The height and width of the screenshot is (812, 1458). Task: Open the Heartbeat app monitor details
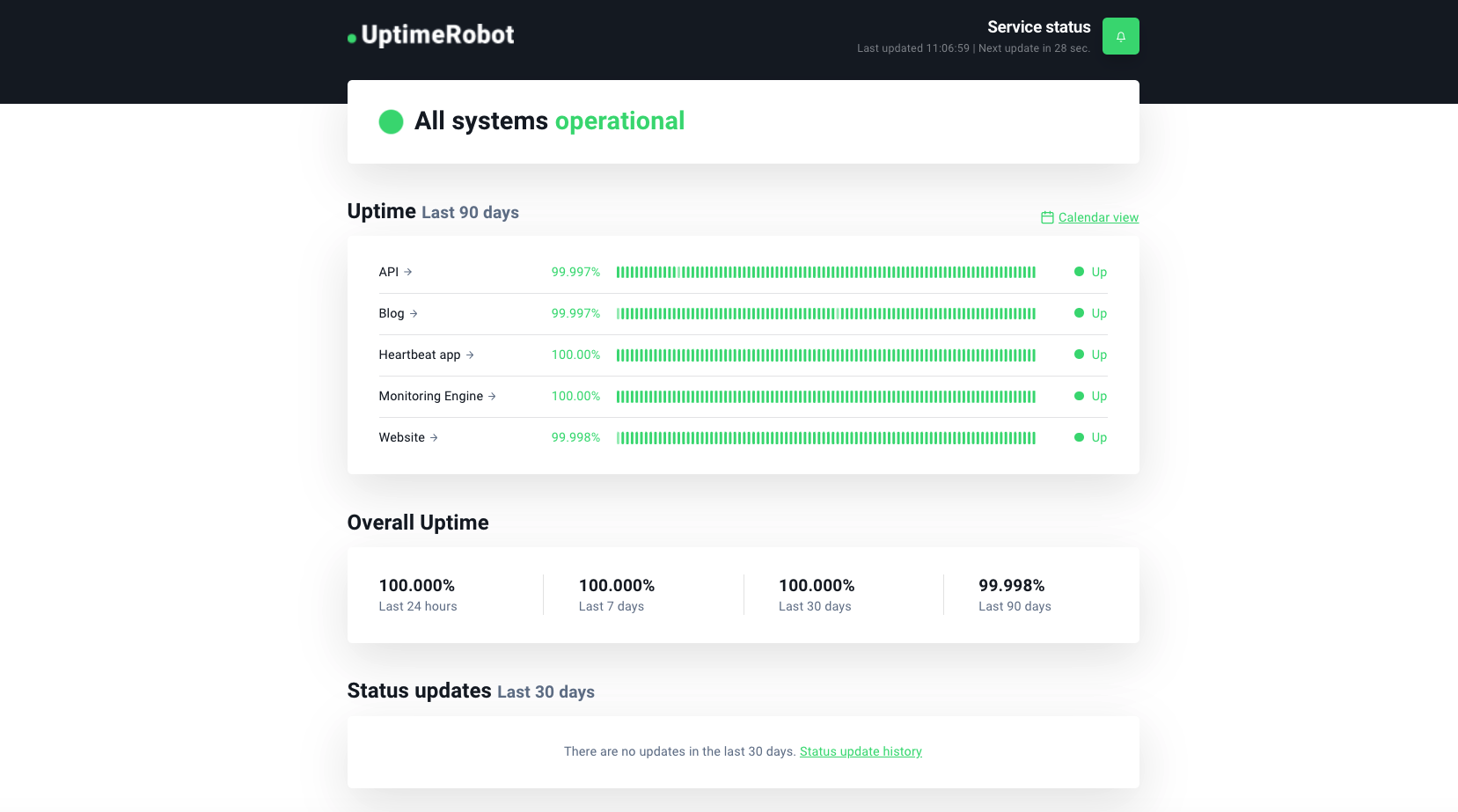(x=427, y=355)
